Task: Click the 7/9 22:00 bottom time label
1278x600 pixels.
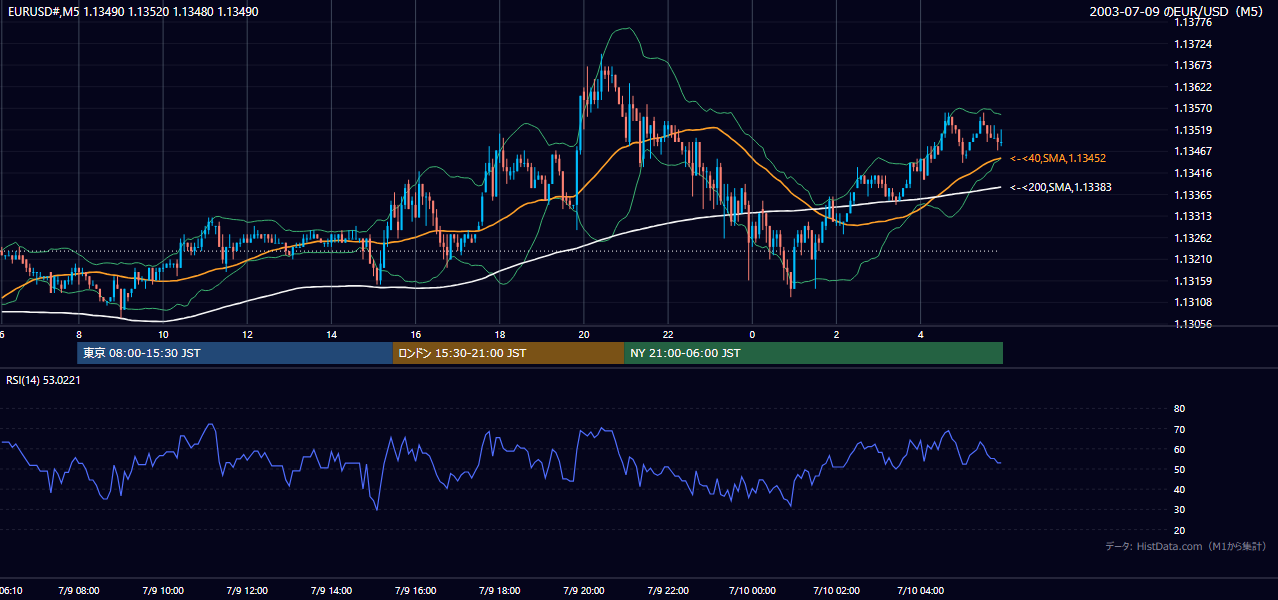Action: [668, 590]
